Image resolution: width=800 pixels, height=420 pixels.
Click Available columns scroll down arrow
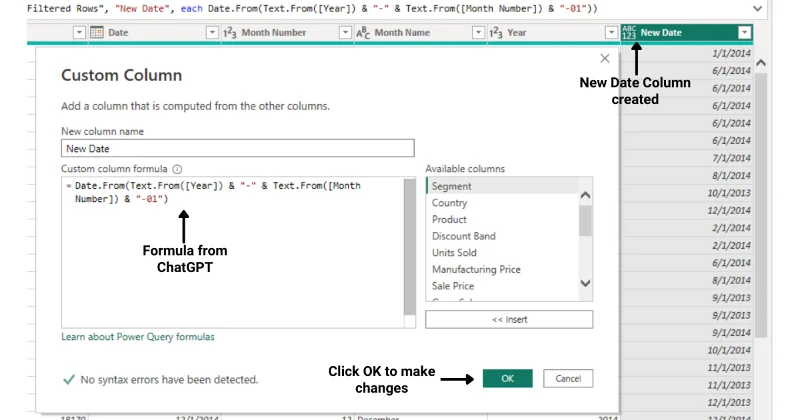586,283
